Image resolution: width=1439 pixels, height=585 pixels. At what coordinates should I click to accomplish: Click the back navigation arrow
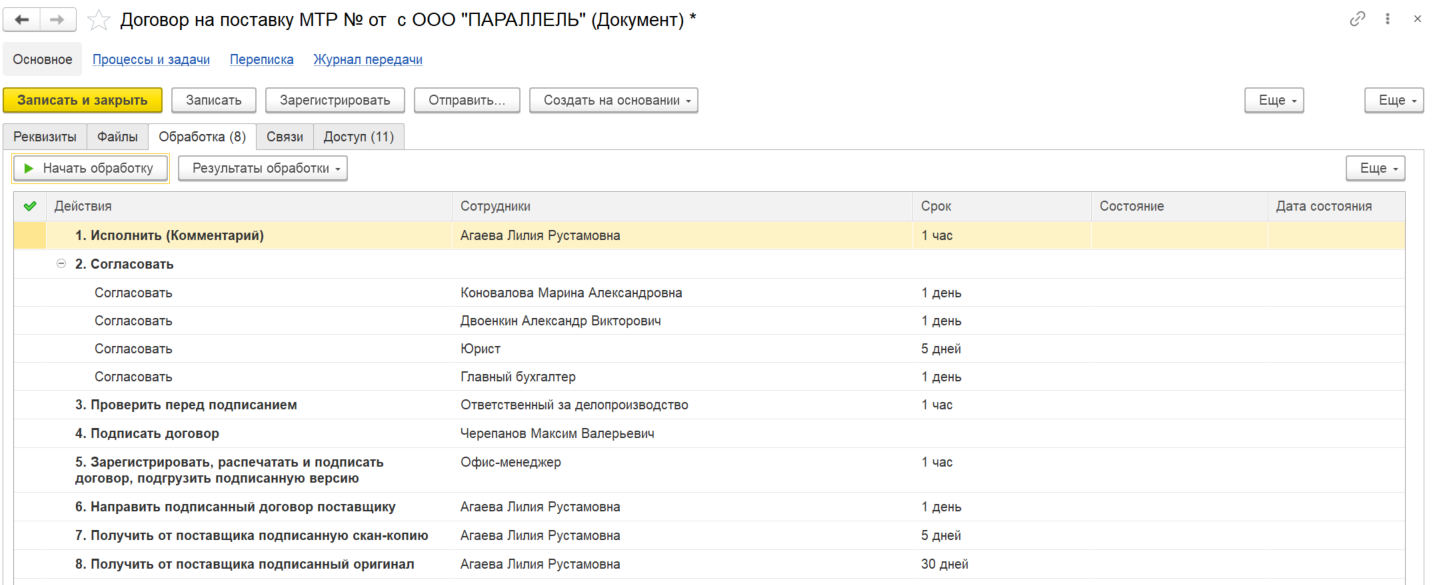pos(23,19)
